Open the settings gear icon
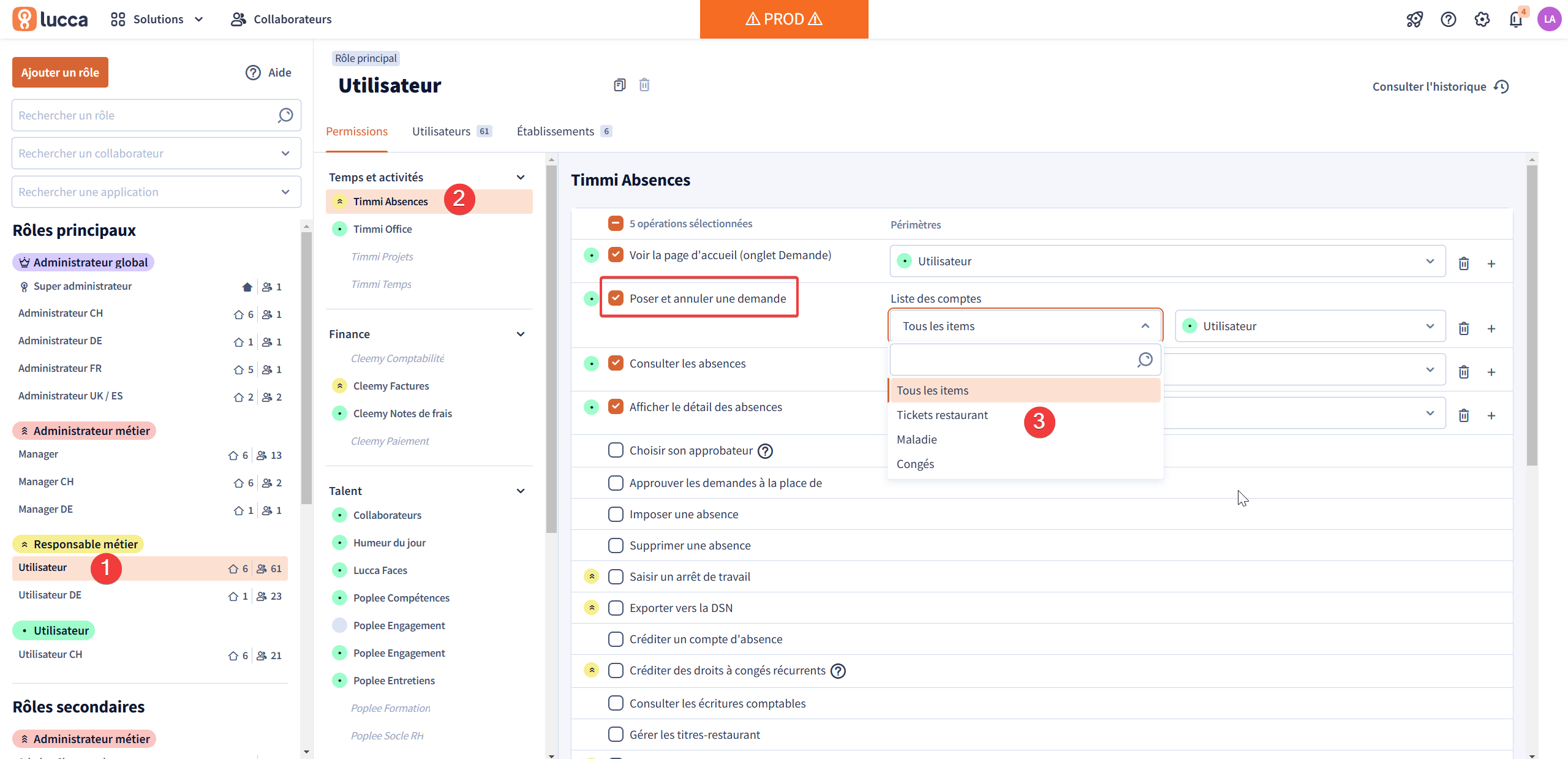1568x759 pixels. [1482, 19]
